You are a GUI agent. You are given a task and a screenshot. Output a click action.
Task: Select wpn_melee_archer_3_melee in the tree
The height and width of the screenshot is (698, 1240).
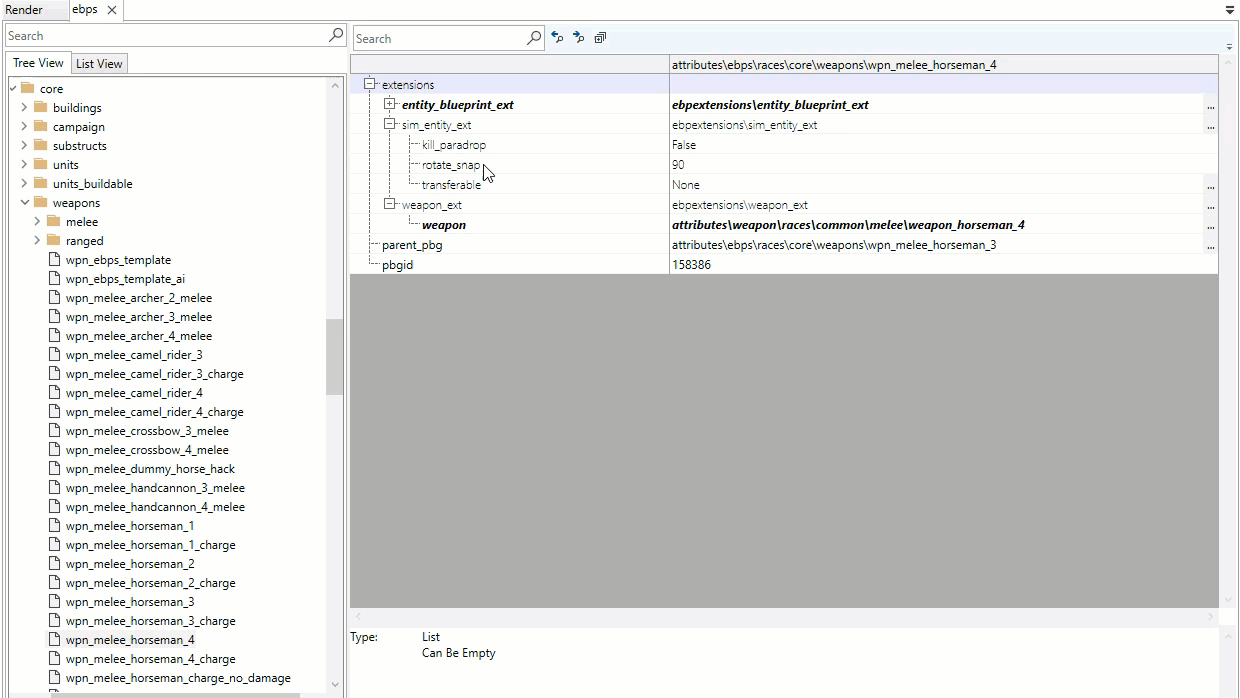pos(139,317)
